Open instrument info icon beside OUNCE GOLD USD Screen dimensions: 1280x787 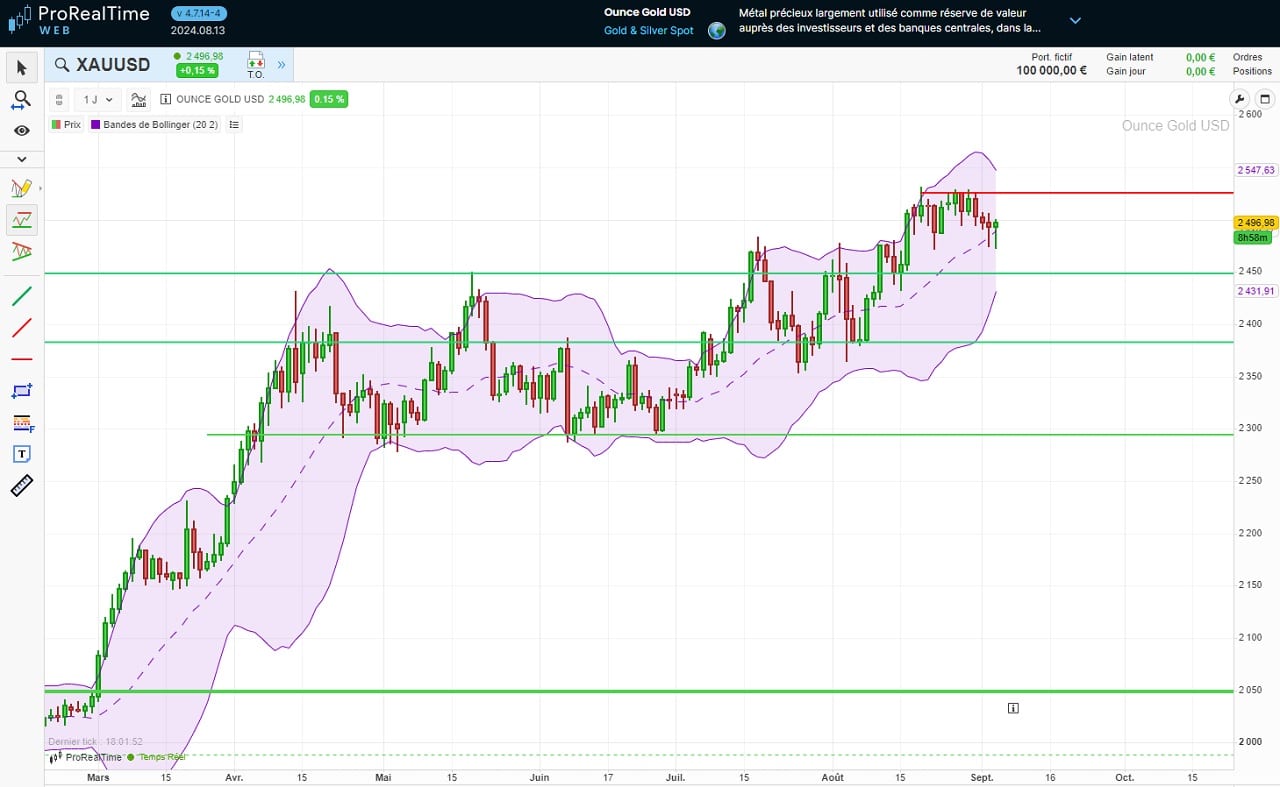point(165,99)
